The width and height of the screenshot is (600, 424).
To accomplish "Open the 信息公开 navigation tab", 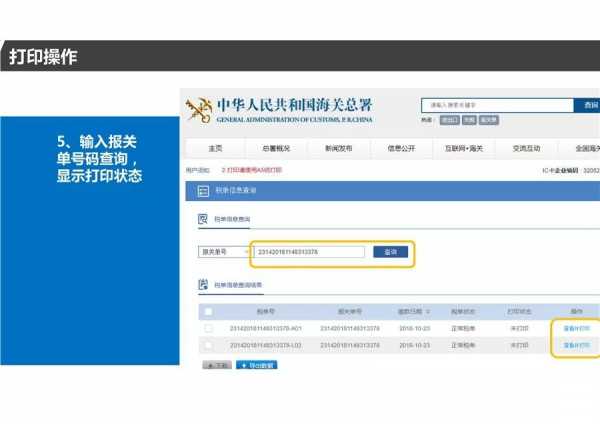I will pyautogui.click(x=402, y=148).
